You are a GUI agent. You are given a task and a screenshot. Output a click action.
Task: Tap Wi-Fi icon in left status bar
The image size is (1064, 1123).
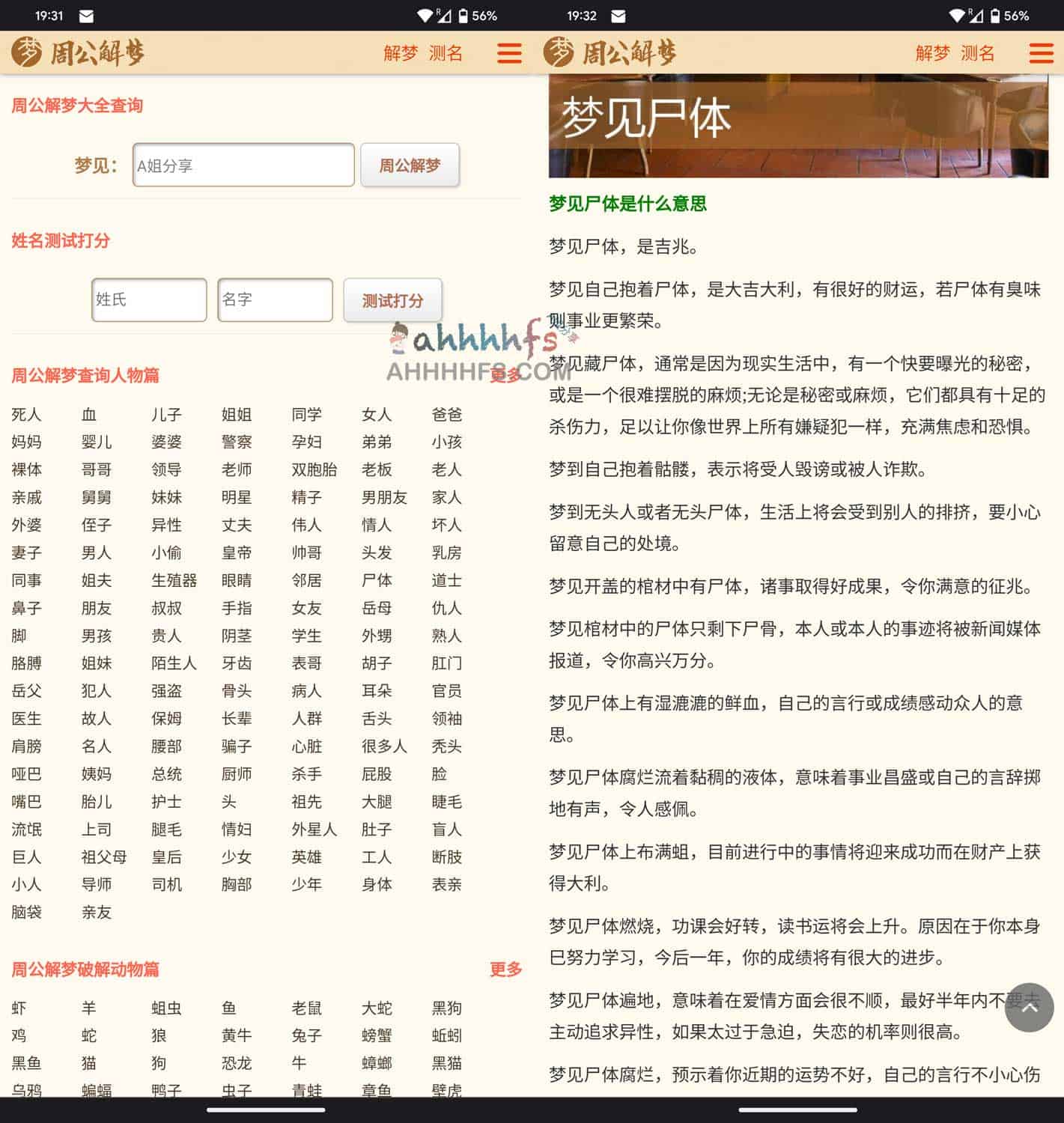425,16
